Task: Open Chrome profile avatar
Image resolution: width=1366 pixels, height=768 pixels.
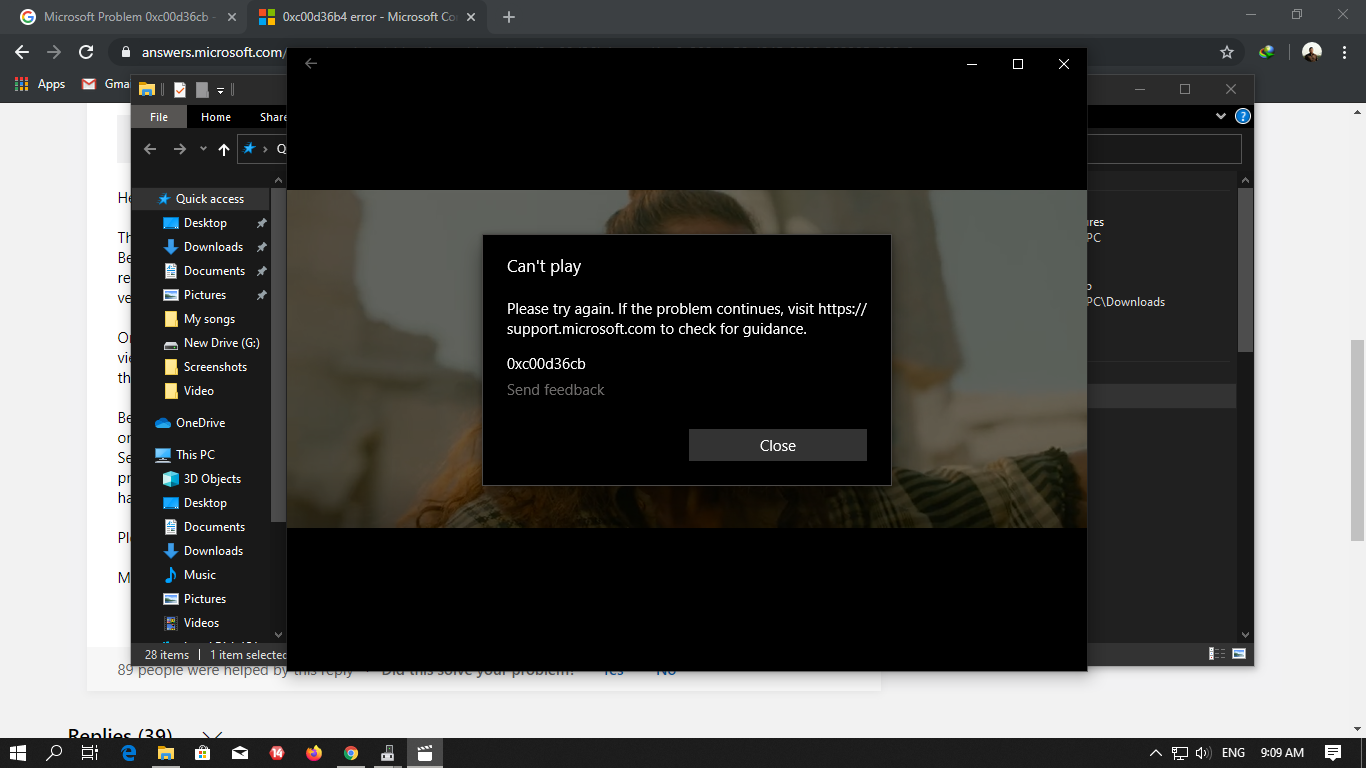Action: [1313, 52]
